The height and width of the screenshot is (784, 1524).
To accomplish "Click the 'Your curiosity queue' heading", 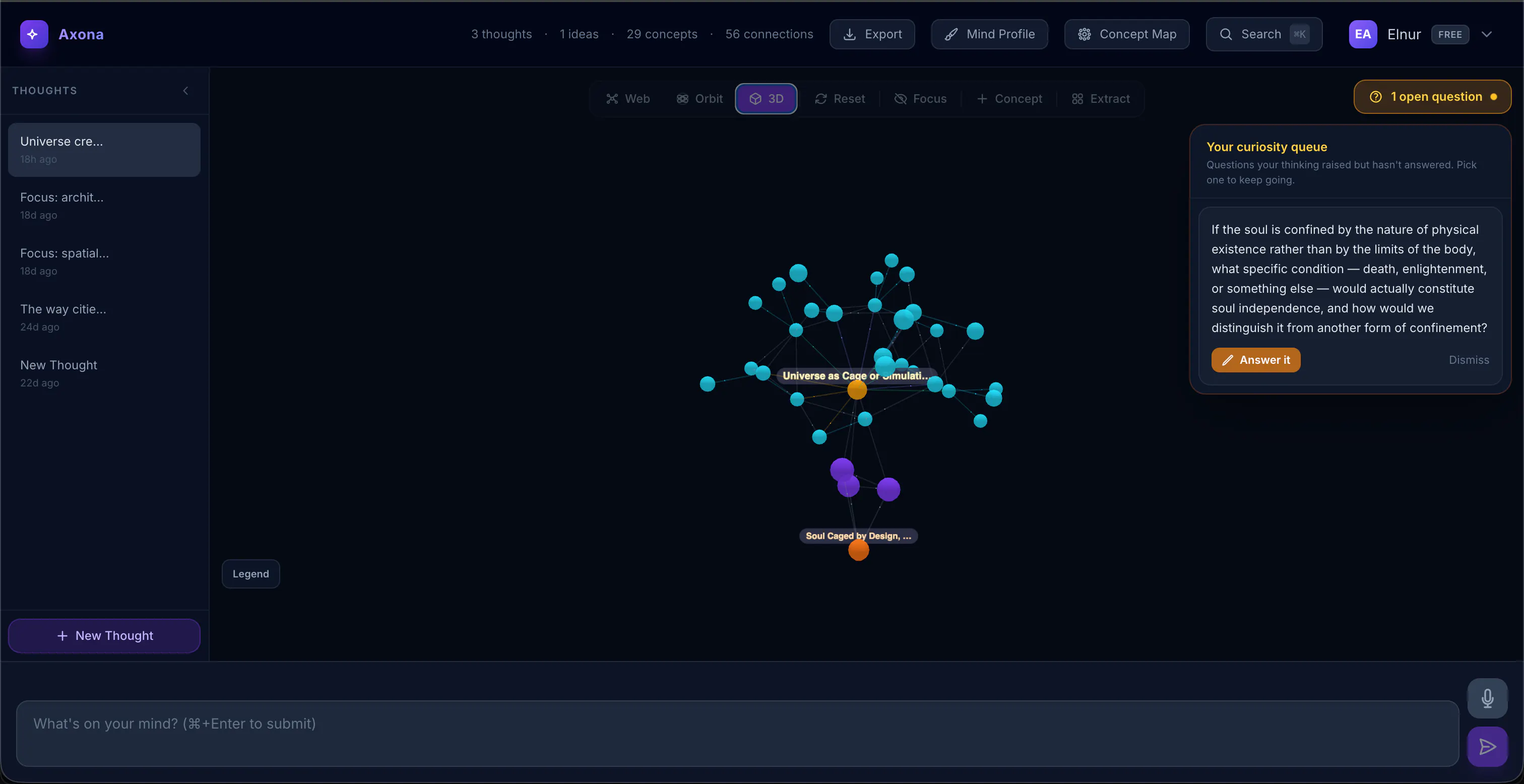I will 1266,147.
